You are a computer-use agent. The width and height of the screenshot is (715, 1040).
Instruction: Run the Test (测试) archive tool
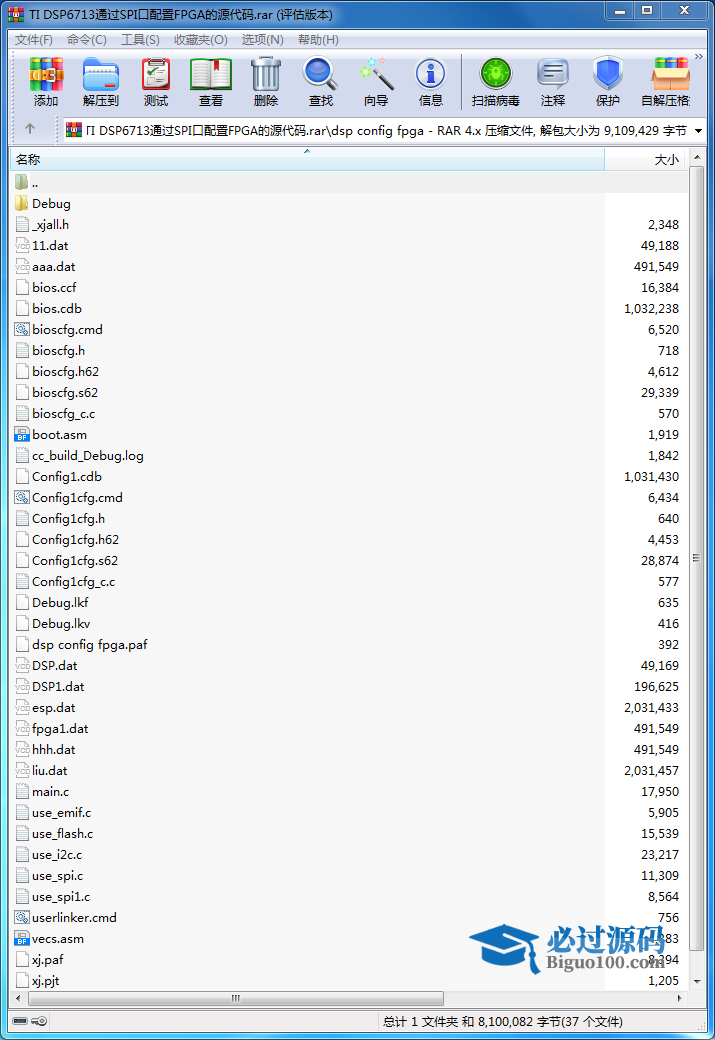(156, 80)
